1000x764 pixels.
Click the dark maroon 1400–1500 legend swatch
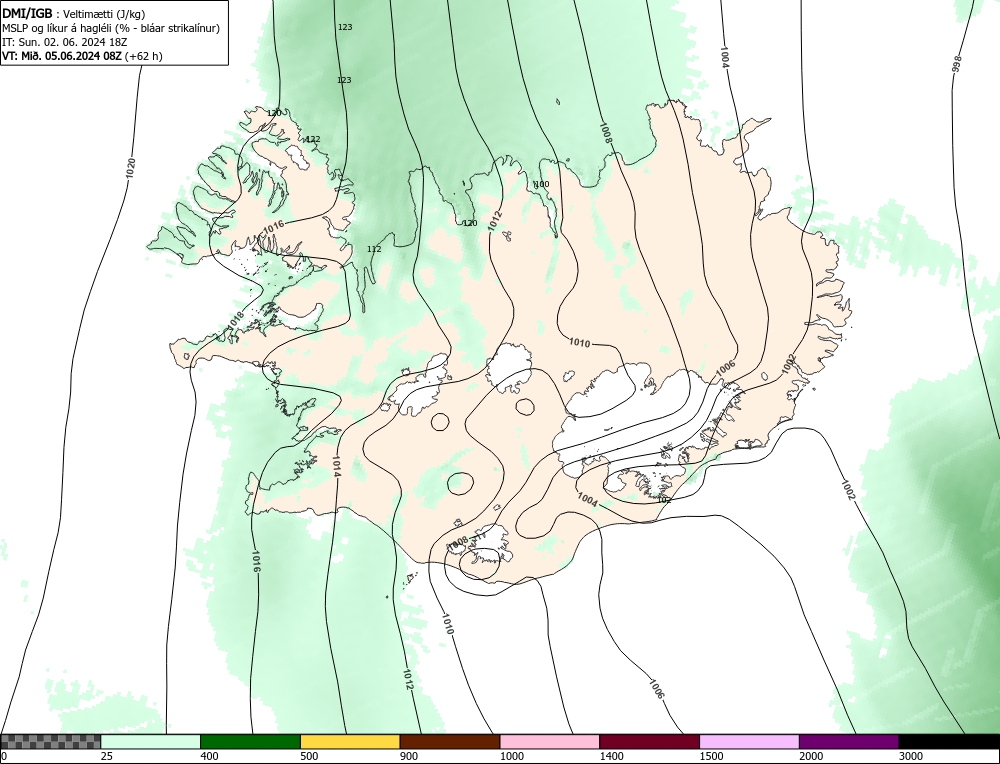(x=649, y=742)
